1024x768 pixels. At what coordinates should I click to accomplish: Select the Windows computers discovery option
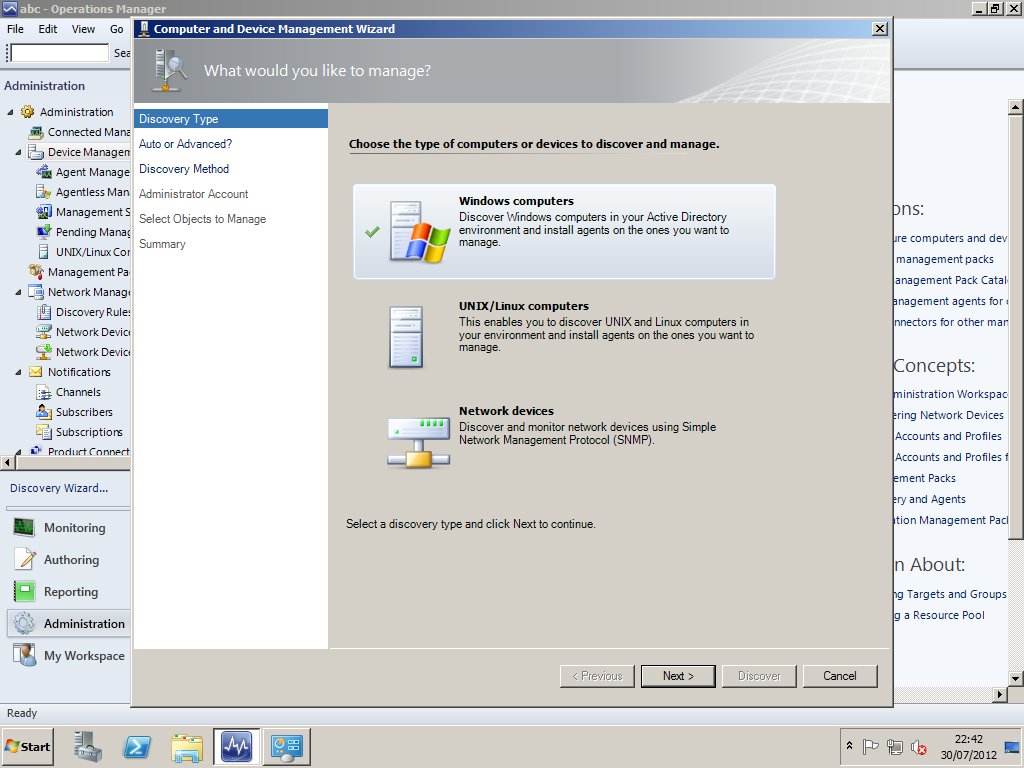pyautogui.click(x=564, y=232)
